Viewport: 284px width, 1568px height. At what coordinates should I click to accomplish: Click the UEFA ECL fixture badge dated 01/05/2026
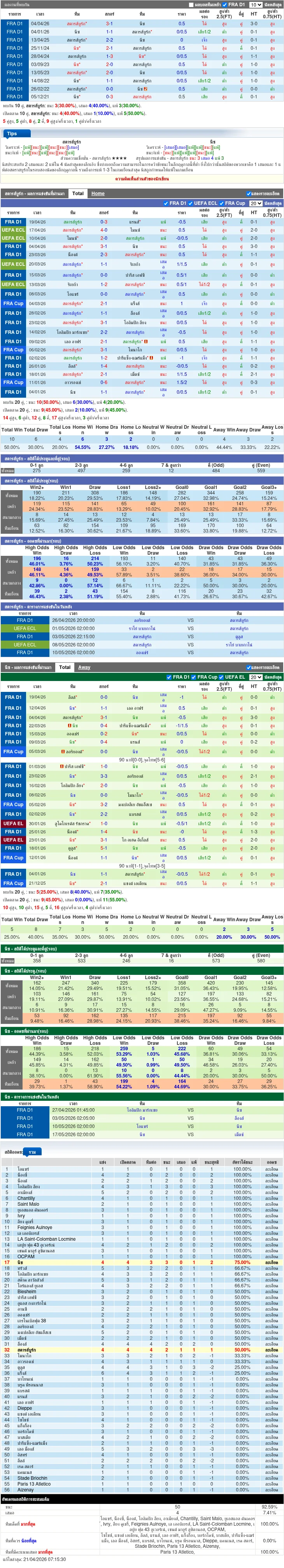pos(25,628)
